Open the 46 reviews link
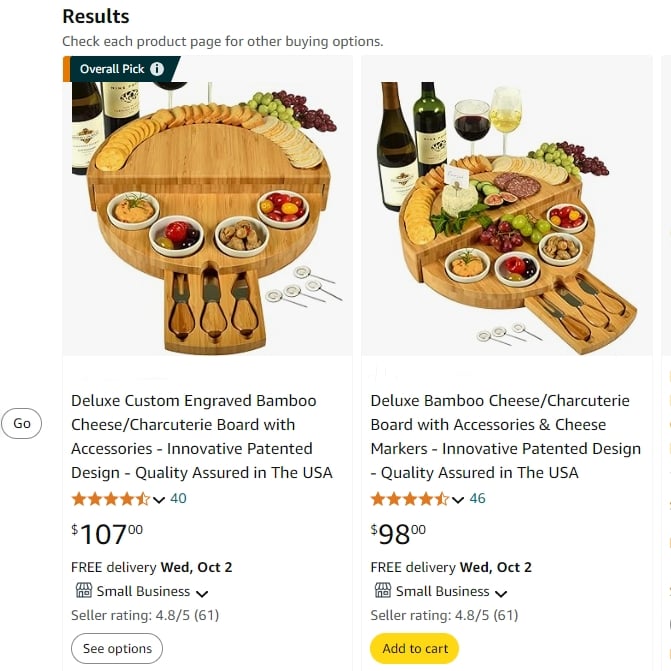Image resolution: width=671 pixels, height=671 pixels. pyautogui.click(x=478, y=498)
